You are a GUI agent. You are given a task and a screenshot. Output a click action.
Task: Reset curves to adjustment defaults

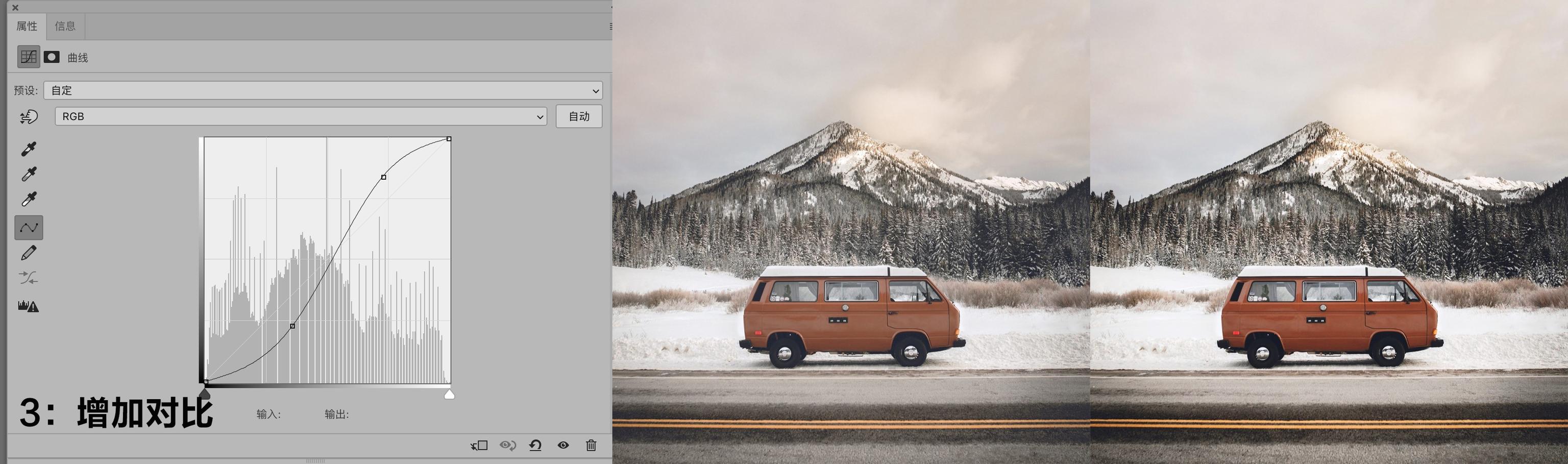535,446
